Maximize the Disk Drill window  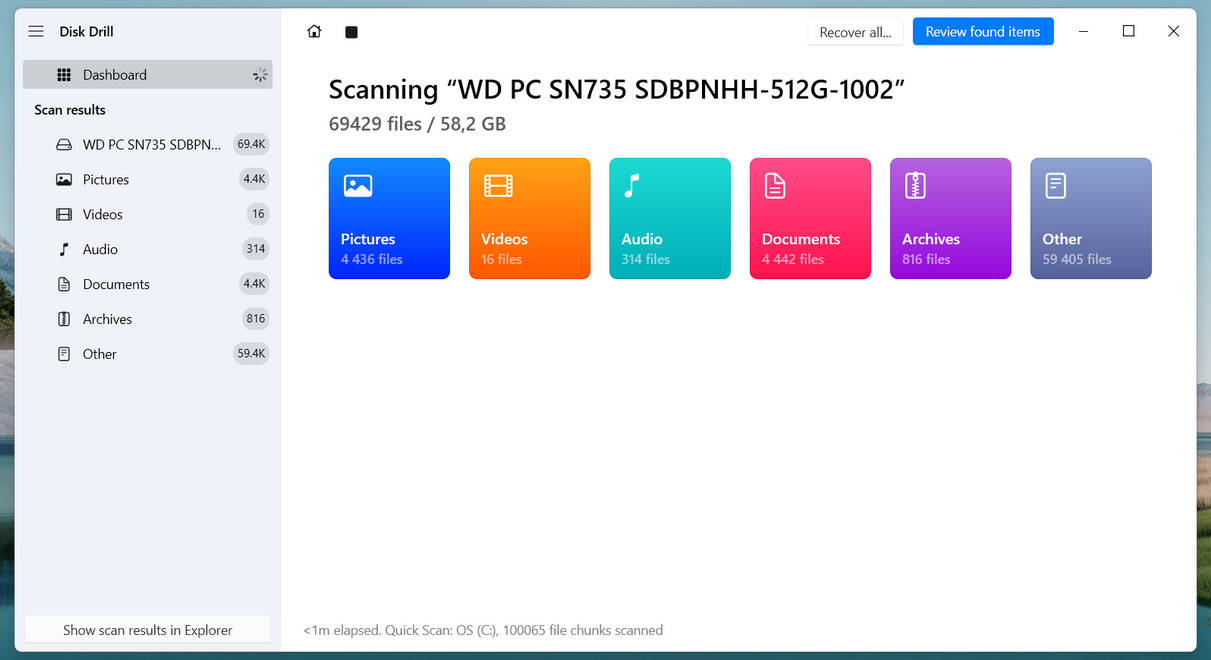pos(1128,32)
